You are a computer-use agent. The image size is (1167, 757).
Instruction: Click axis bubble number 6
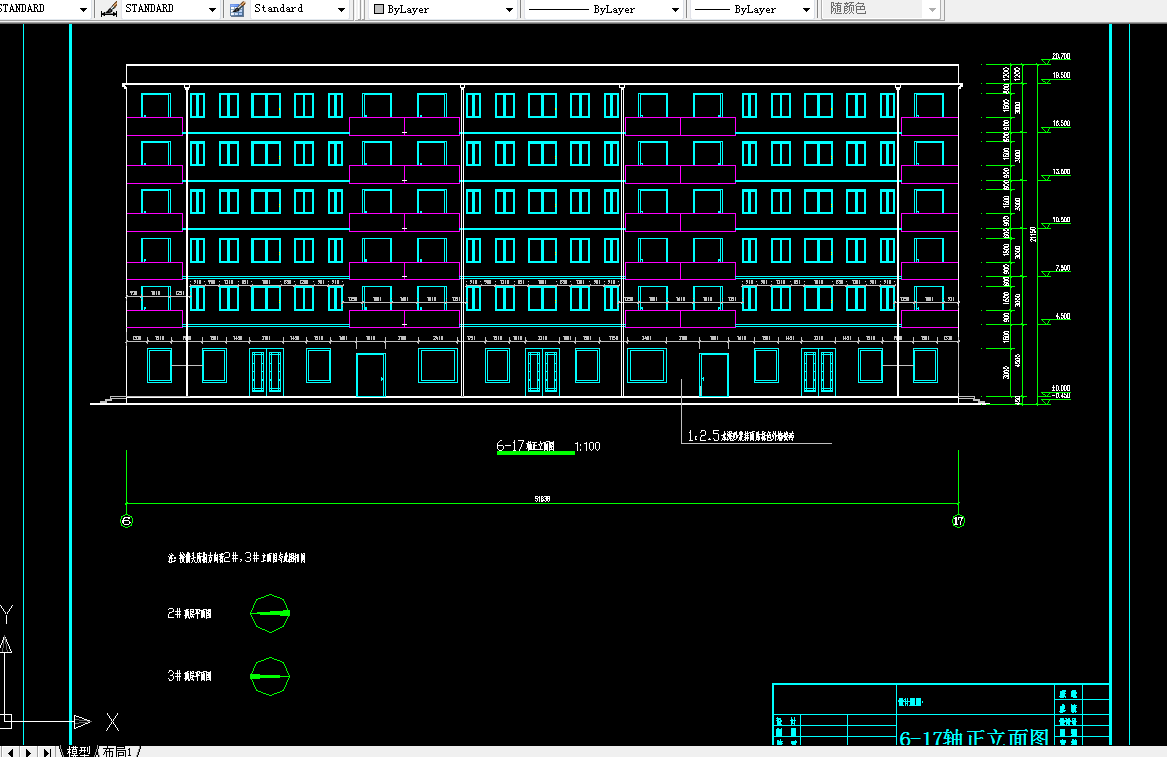point(127,520)
